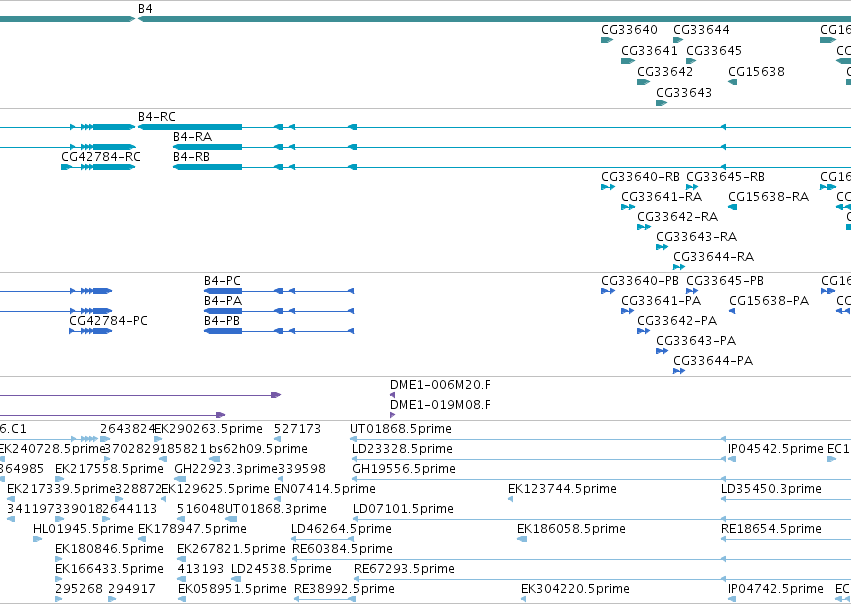Select protein CG33643-PA
The width and height of the screenshot is (851, 604).
(696, 341)
